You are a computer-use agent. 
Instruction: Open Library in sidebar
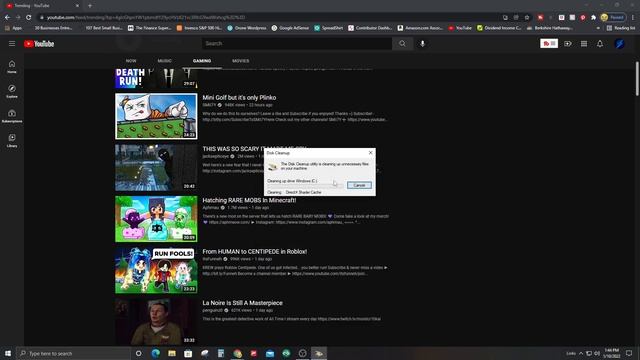(x=12, y=140)
